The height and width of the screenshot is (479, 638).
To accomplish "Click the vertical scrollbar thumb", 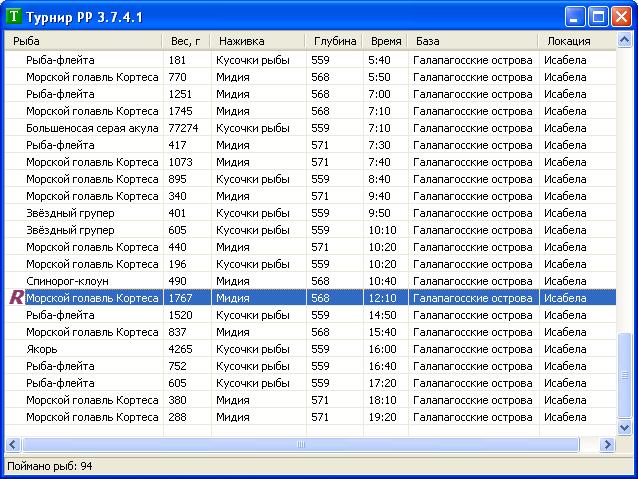I will click(x=624, y=375).
